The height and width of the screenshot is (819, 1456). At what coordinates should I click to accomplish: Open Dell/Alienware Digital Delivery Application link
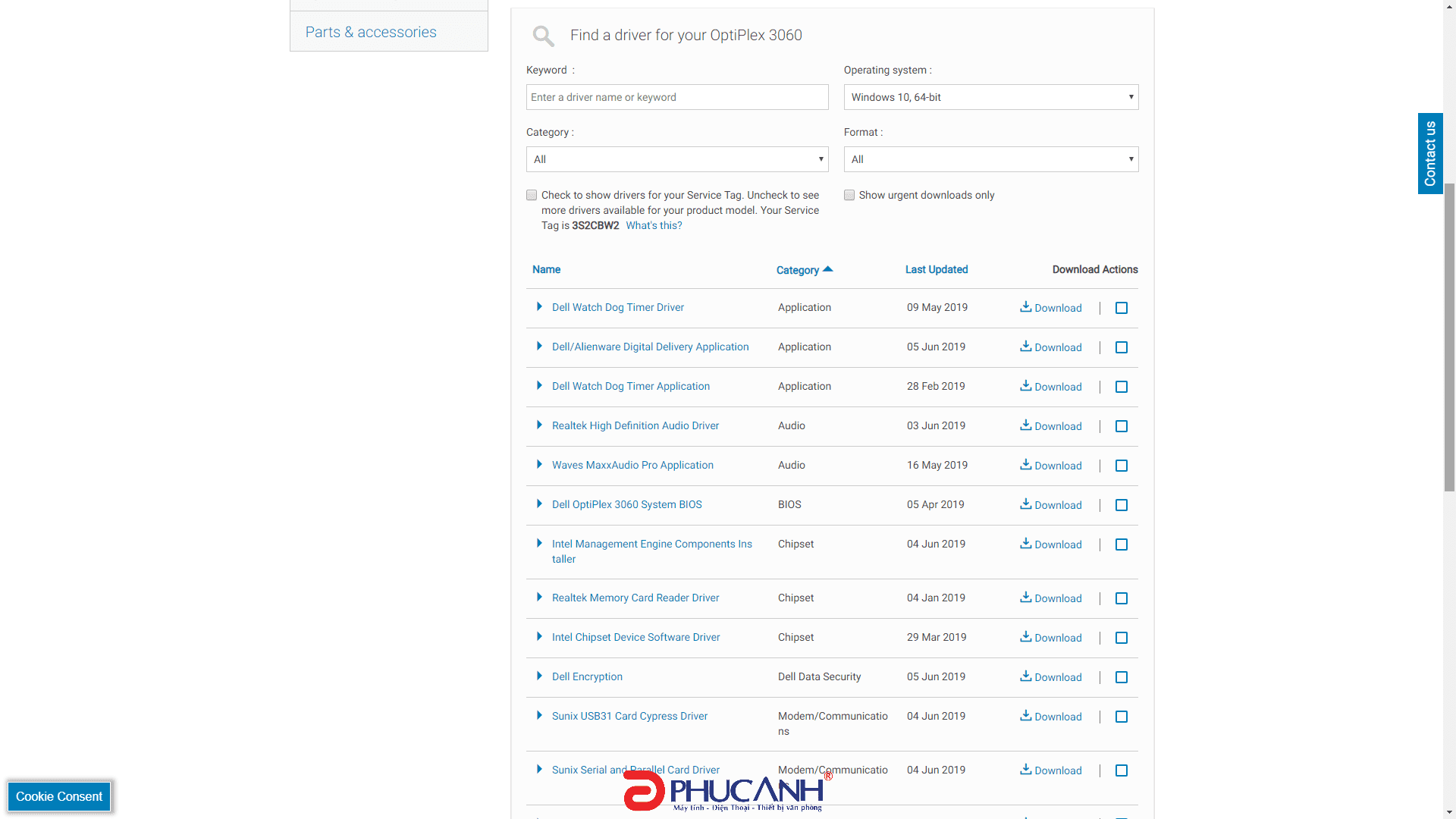click(650, 347)
